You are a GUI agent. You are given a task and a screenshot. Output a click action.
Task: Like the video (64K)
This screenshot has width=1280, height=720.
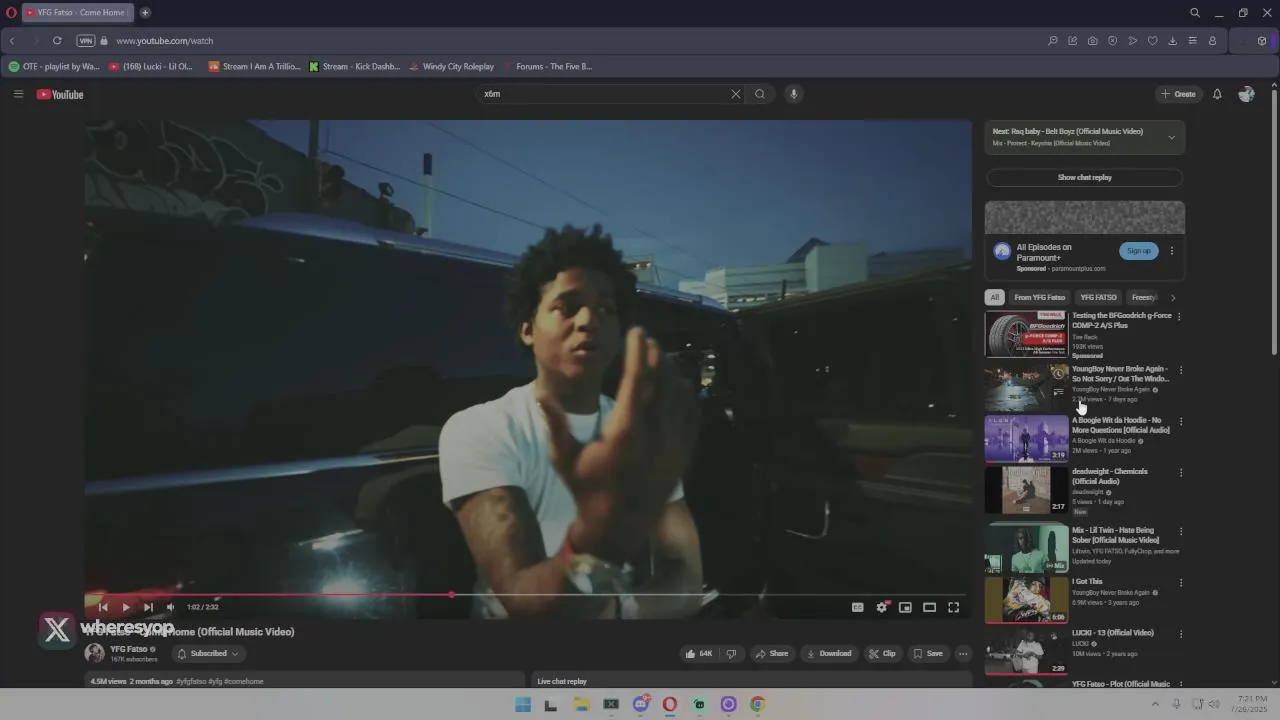coord(698,653)
